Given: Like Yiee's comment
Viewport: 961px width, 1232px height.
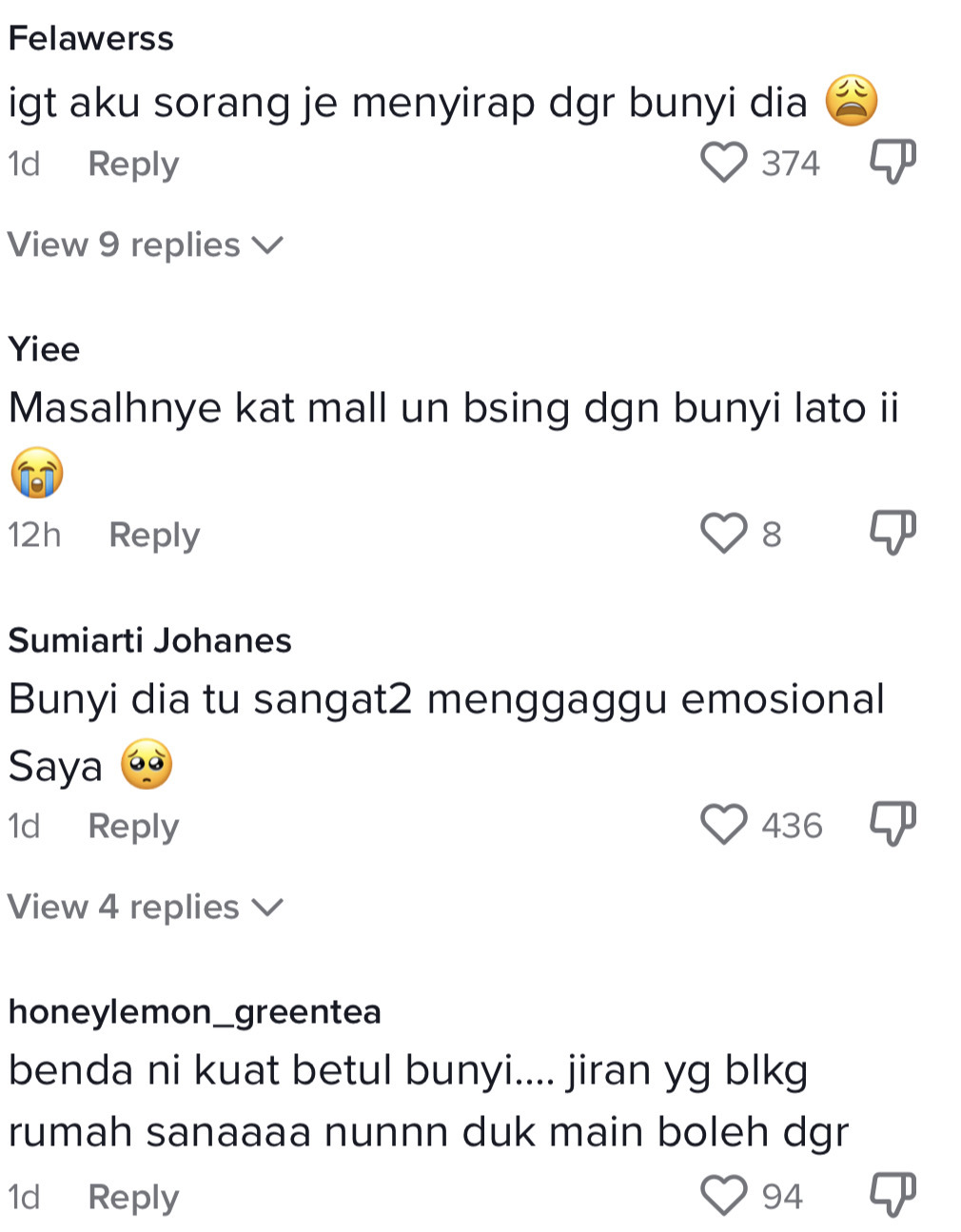Looking at the screenshot, I should [x=723, y=534].
